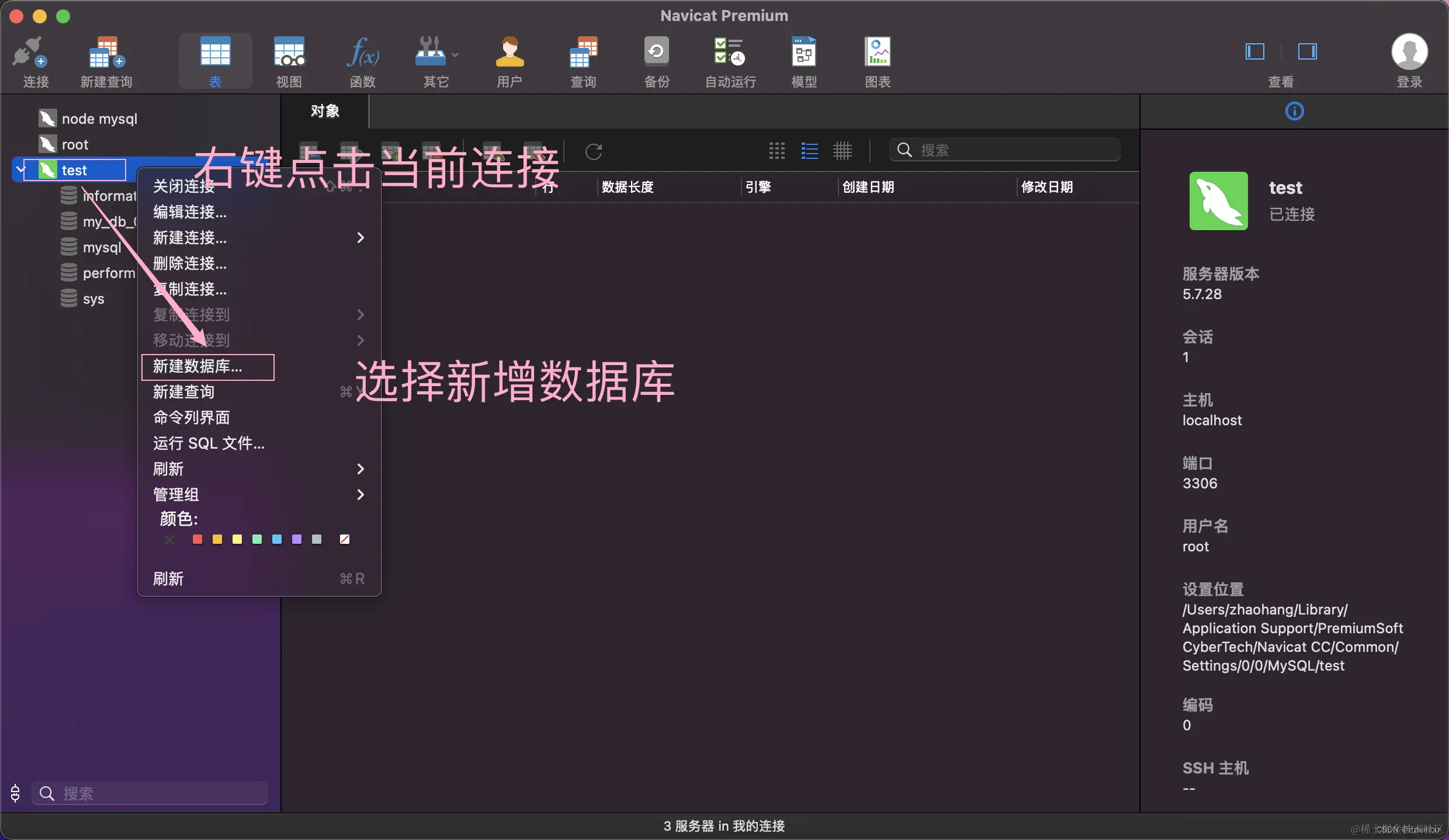Click the refresh icon above the table list
Viewport: 1449px width, 840px height.
(x=594, y=151)
